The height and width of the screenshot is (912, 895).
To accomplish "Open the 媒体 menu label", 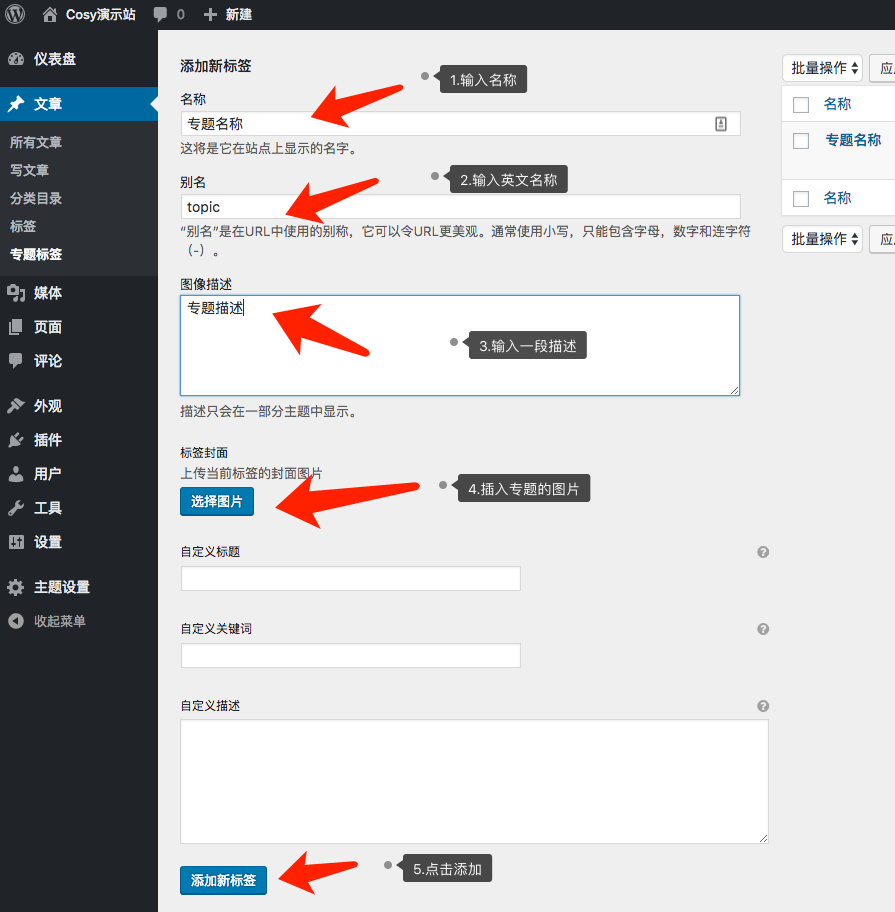I will tap(48, 293).
